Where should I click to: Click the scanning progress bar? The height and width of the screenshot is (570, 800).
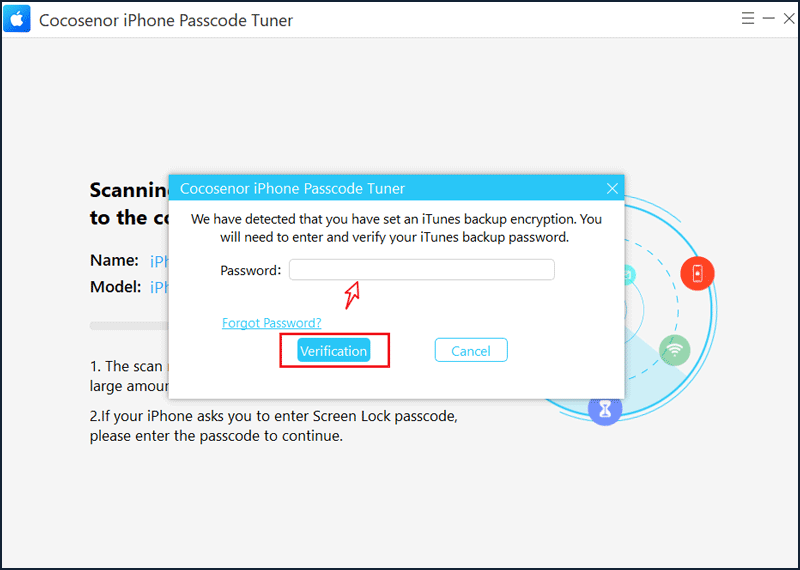point(129,326)
